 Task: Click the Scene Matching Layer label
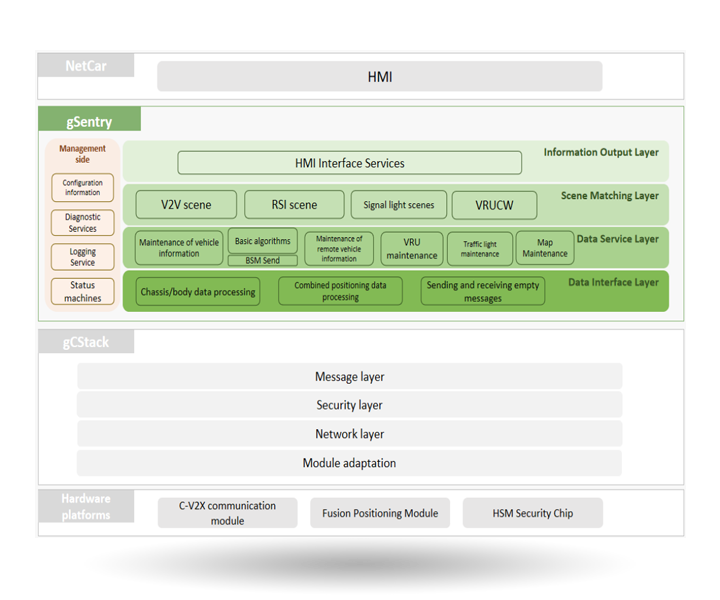coord(610,196)
